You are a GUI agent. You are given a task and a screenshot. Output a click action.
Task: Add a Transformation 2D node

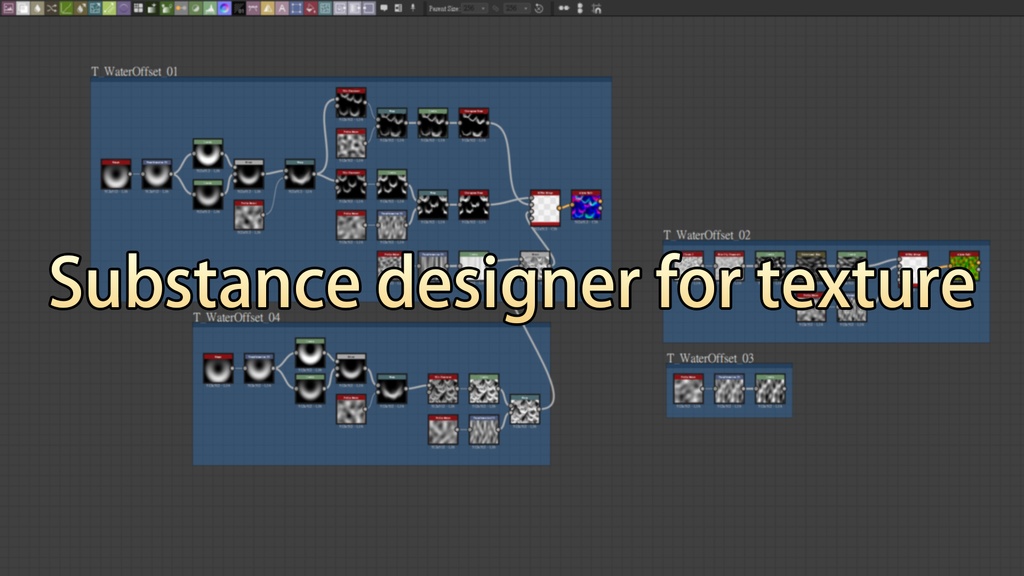[296, 8]
